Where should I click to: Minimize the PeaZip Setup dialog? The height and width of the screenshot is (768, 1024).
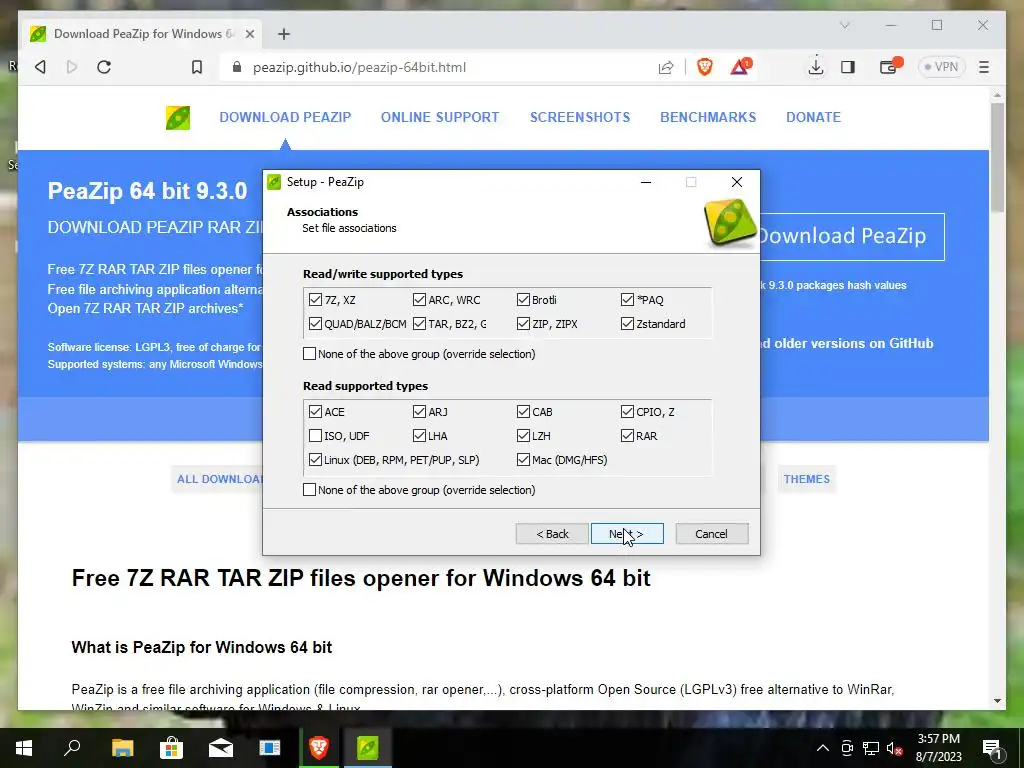click(646, 182)
